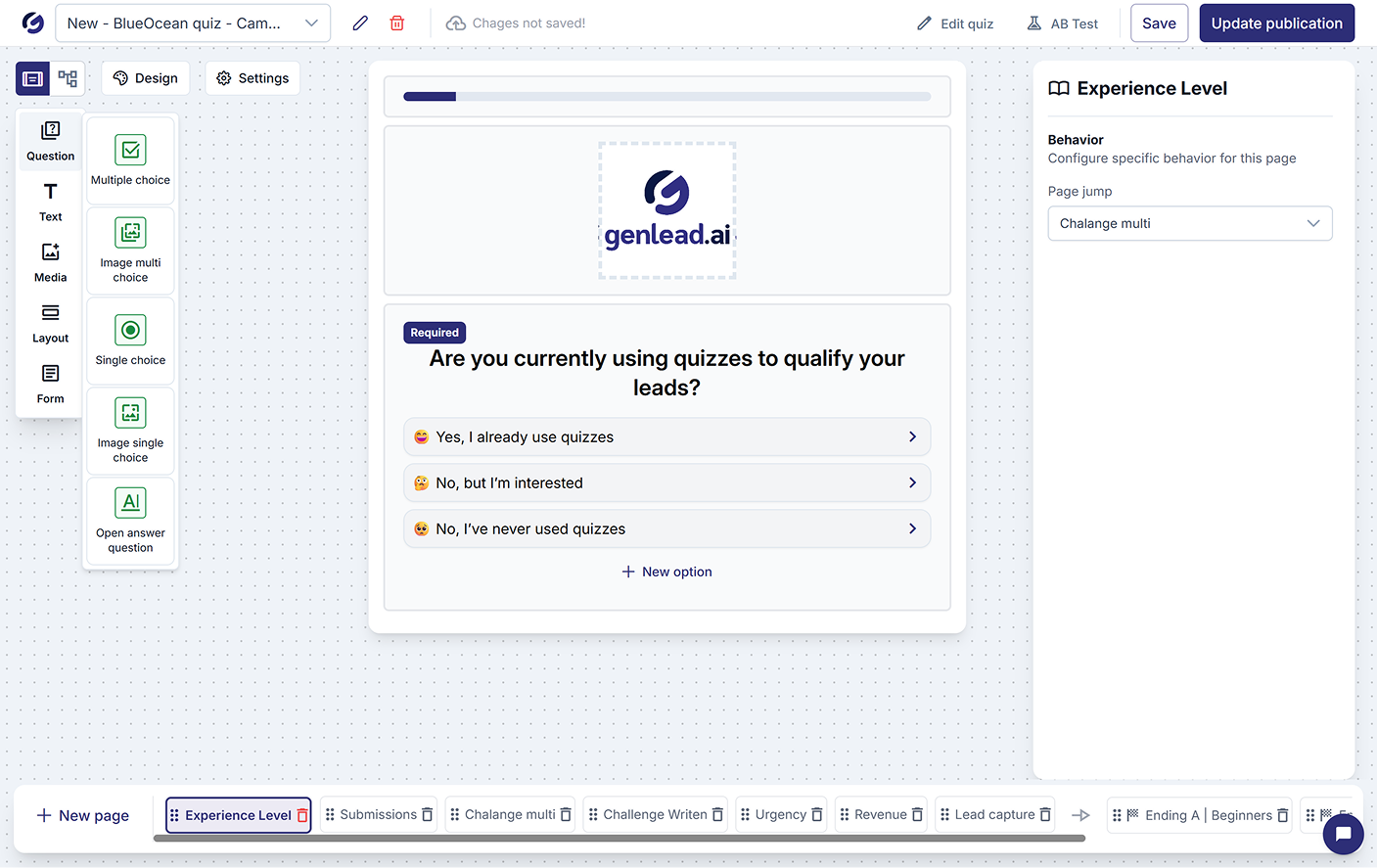
Task: Add a New option to question
Action: click(666, 571)
